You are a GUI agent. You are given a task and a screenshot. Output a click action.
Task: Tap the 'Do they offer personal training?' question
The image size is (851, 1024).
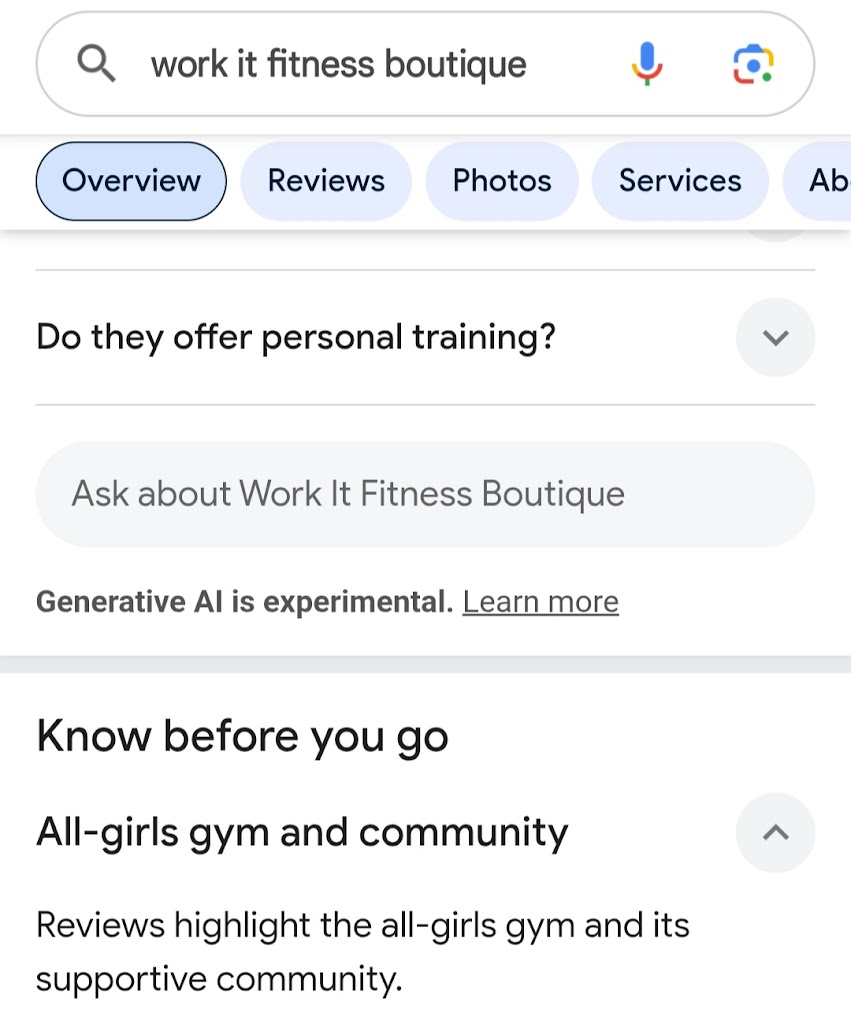point(296,337)
